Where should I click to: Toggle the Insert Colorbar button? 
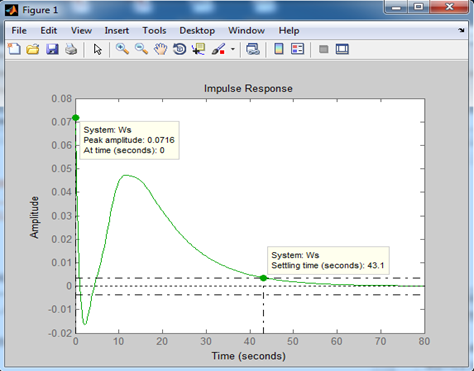click(279, 49)
